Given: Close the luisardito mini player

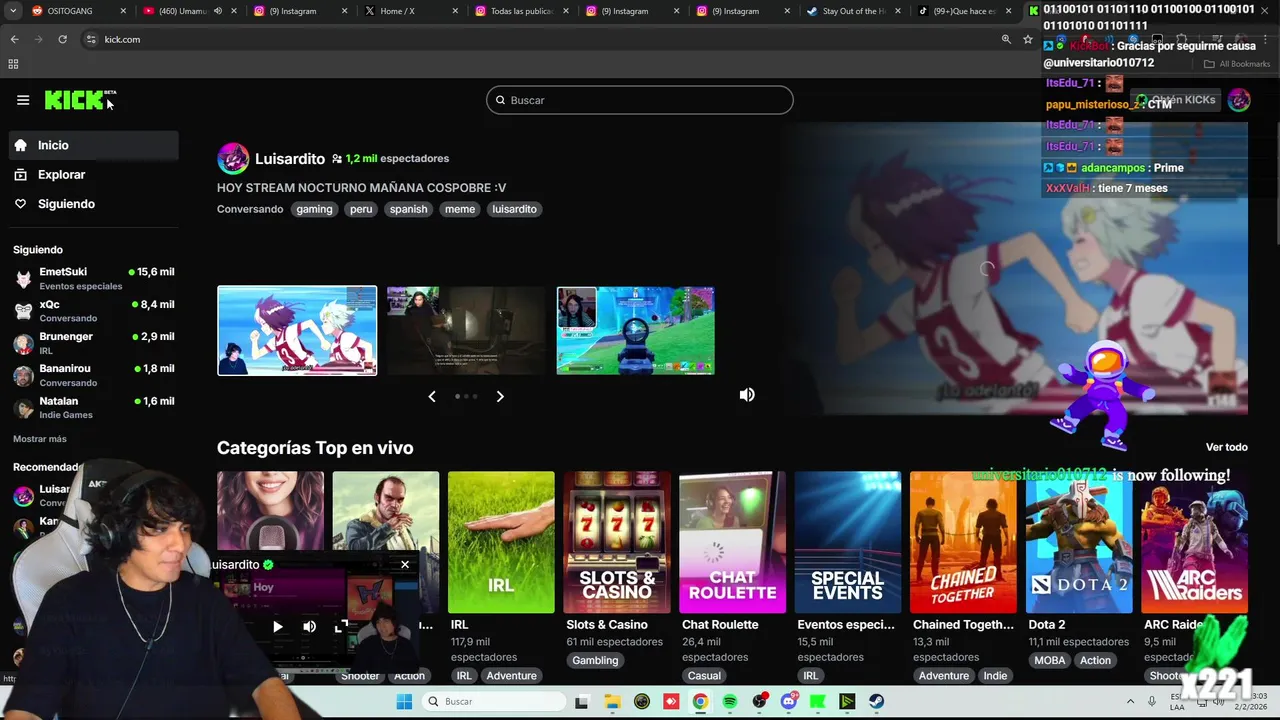Looking at the screenshot, I should tap(405, 564).
